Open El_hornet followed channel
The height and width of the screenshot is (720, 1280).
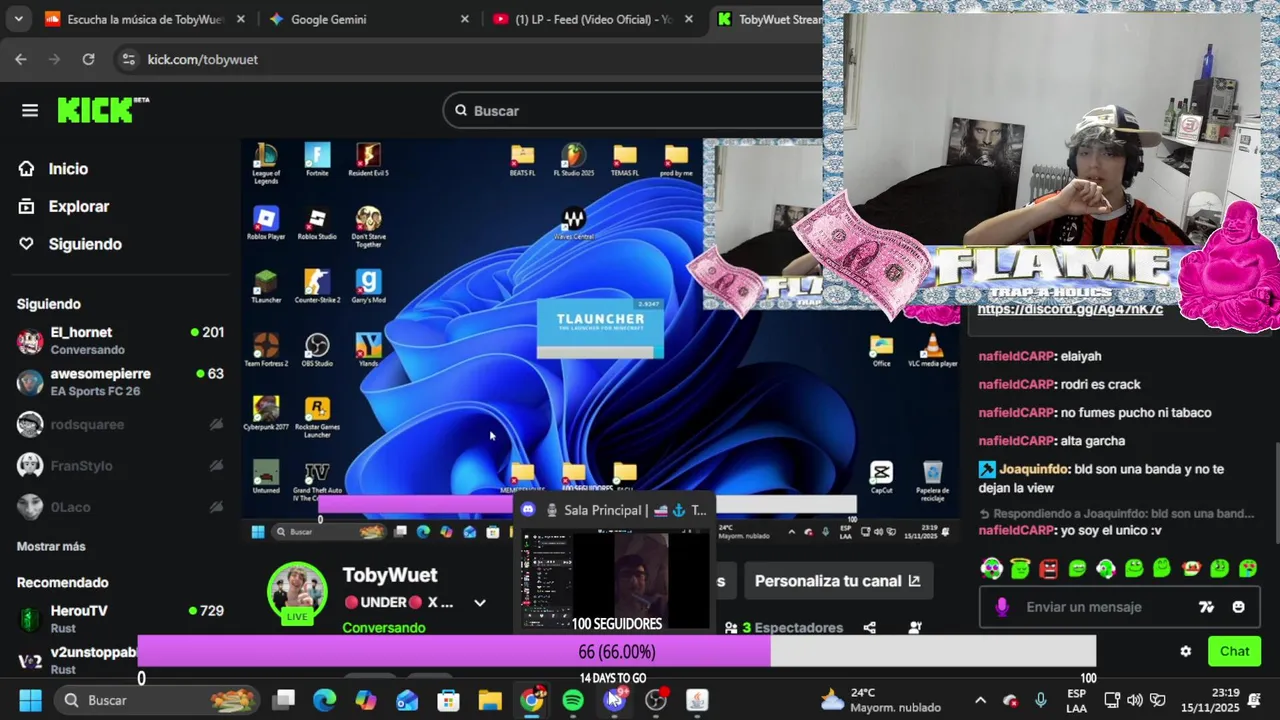pos(120,340)
